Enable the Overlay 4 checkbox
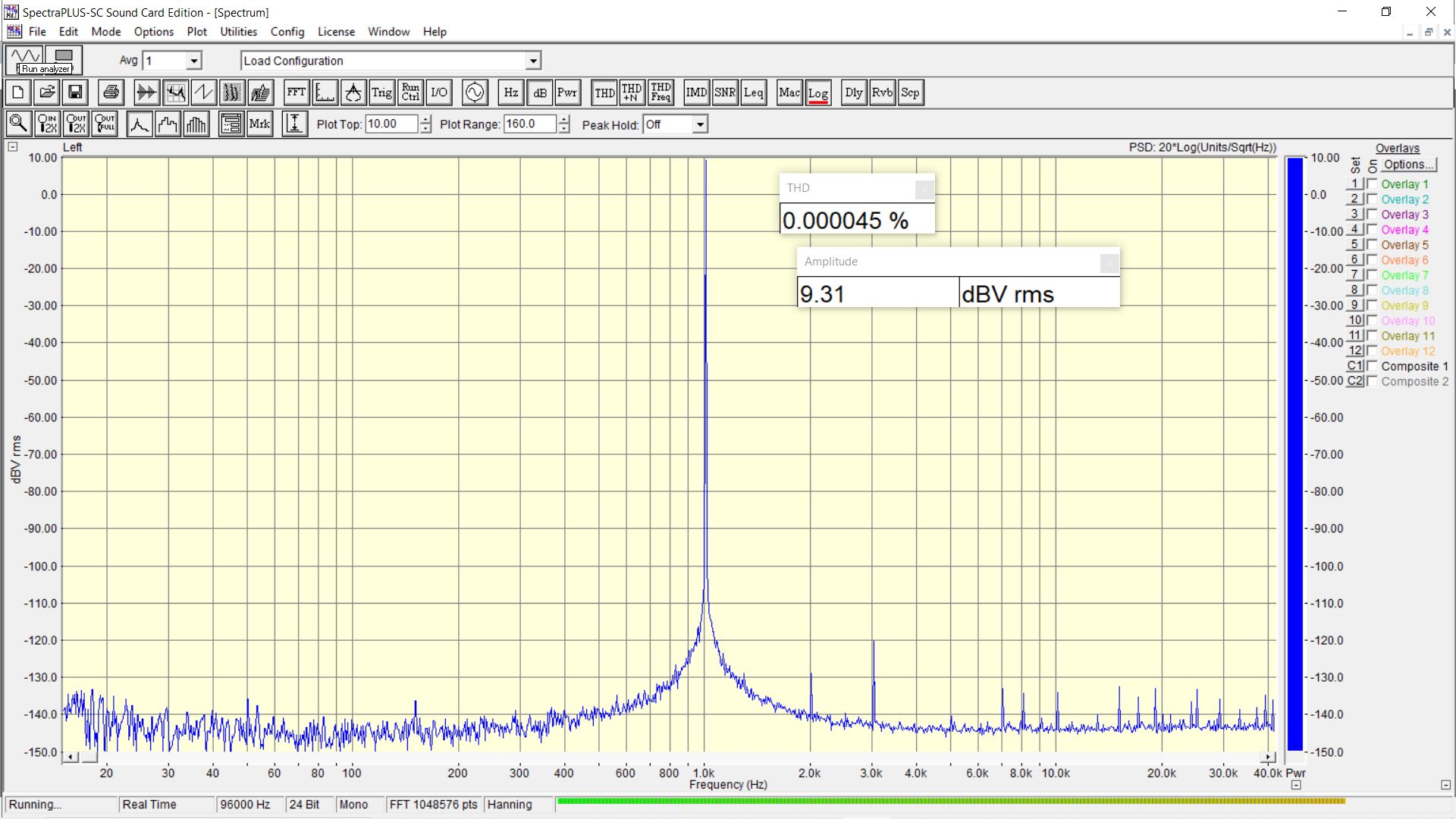The image size is (1456, 819). [x=1373, y=230]
